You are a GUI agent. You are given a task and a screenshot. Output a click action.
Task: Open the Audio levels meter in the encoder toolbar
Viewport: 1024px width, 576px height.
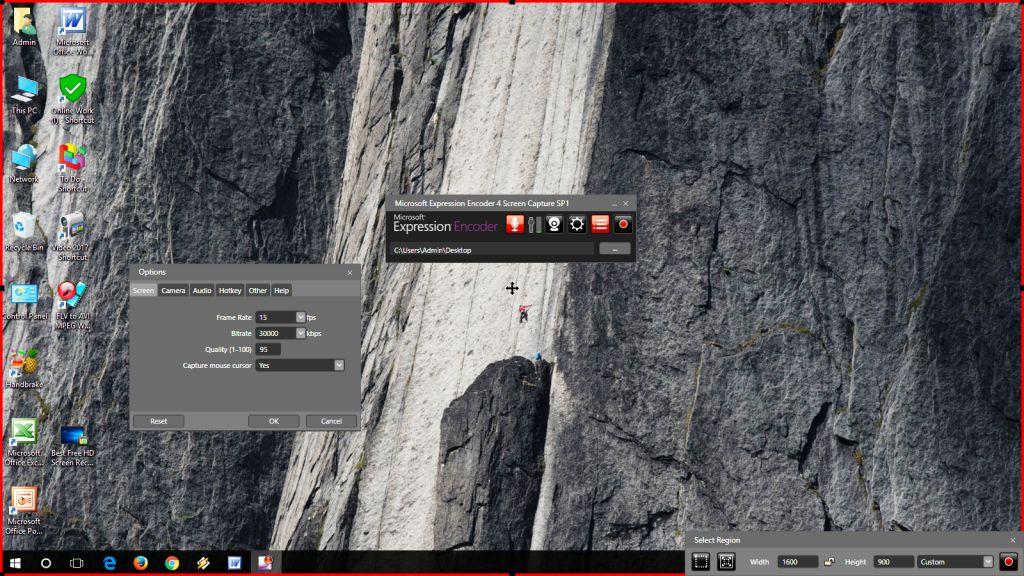535,224
